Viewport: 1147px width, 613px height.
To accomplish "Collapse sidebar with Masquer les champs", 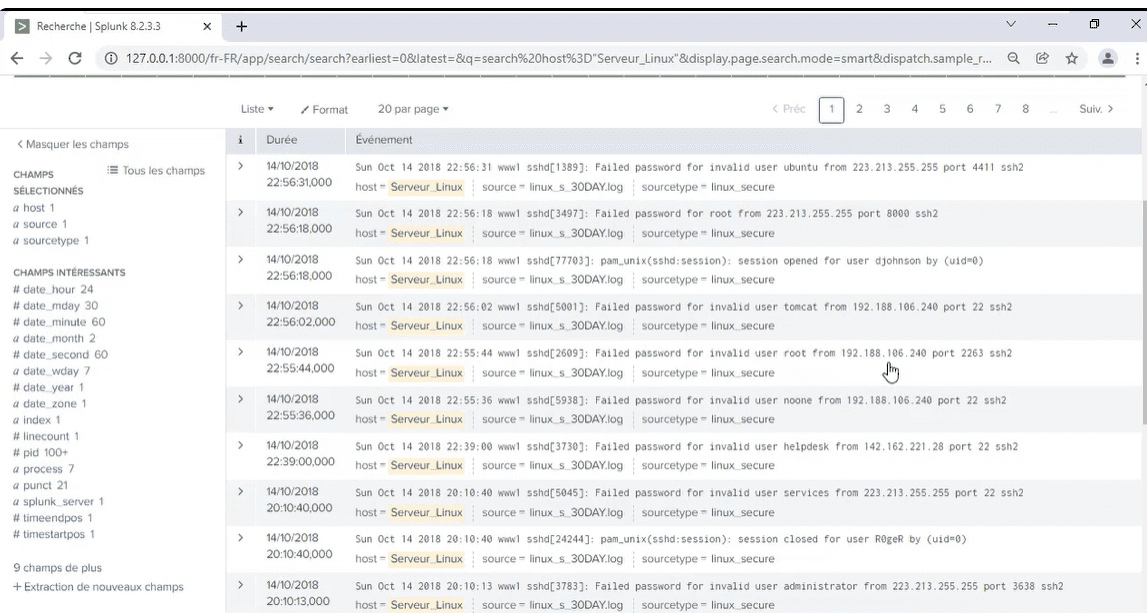I will pos(73,144).
